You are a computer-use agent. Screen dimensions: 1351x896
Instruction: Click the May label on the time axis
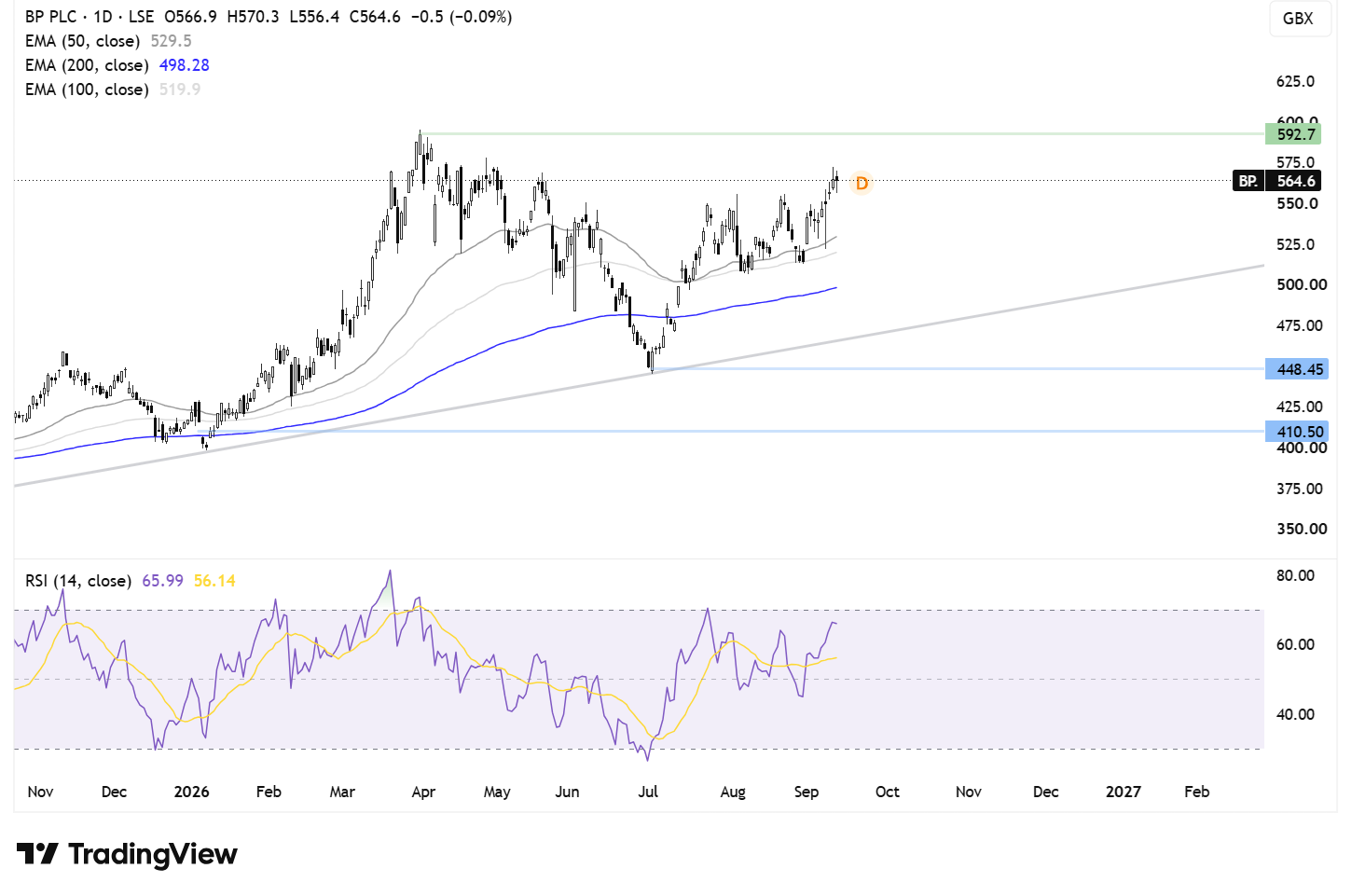tap(497, 792)
